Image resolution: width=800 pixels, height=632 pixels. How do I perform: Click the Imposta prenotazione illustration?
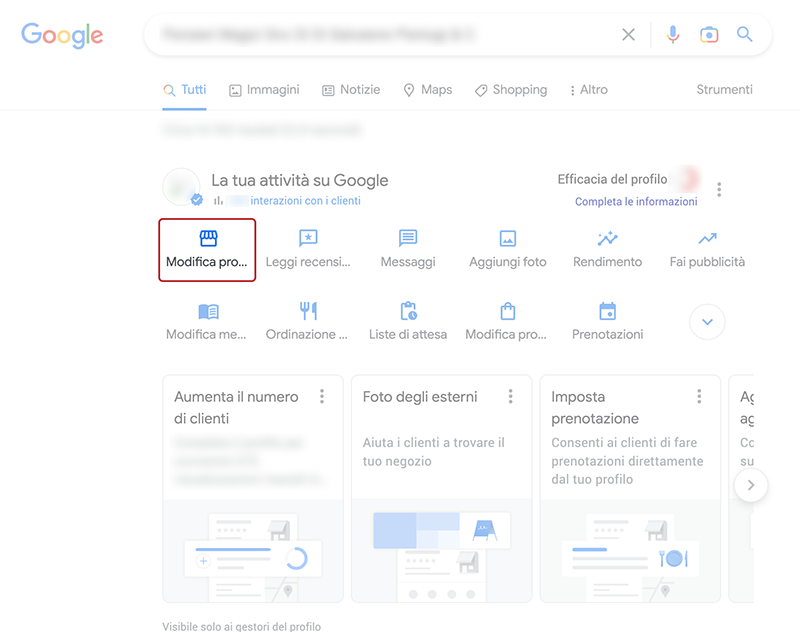coord(630,551)
